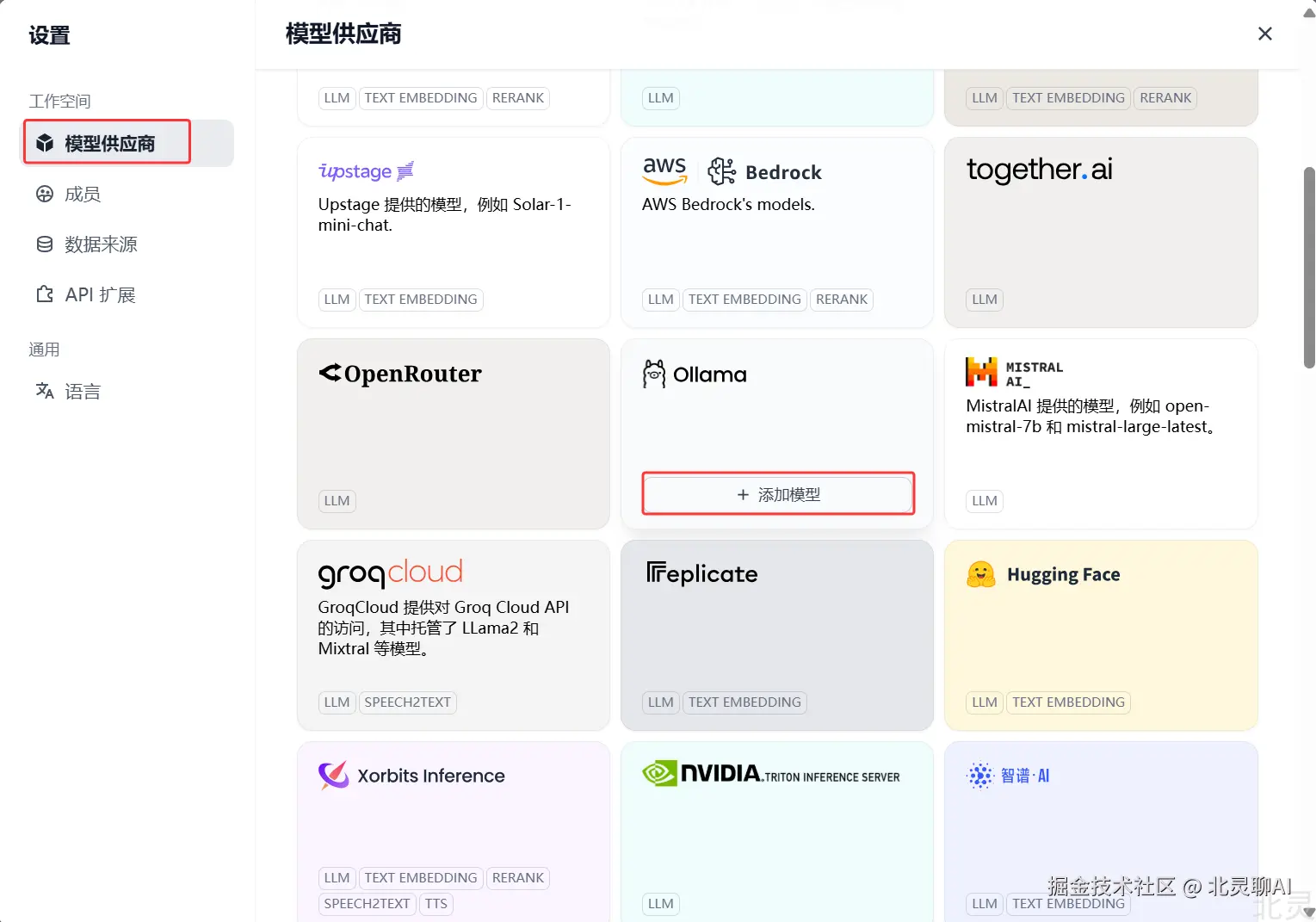This screenshot has width=1316, height=922.
Task: Click the members icon next to 成员
Action: point(45,194)
